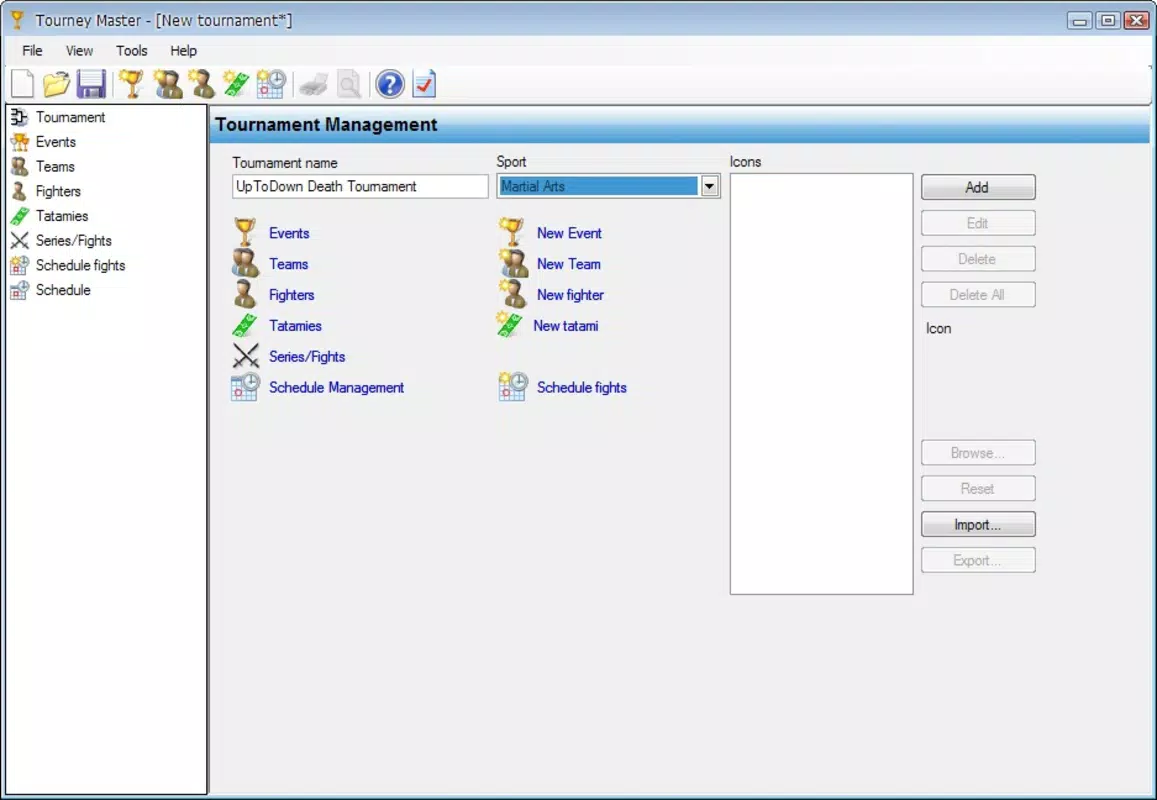Click the people icon beside sidebar Teams

(x=19, y=167)
